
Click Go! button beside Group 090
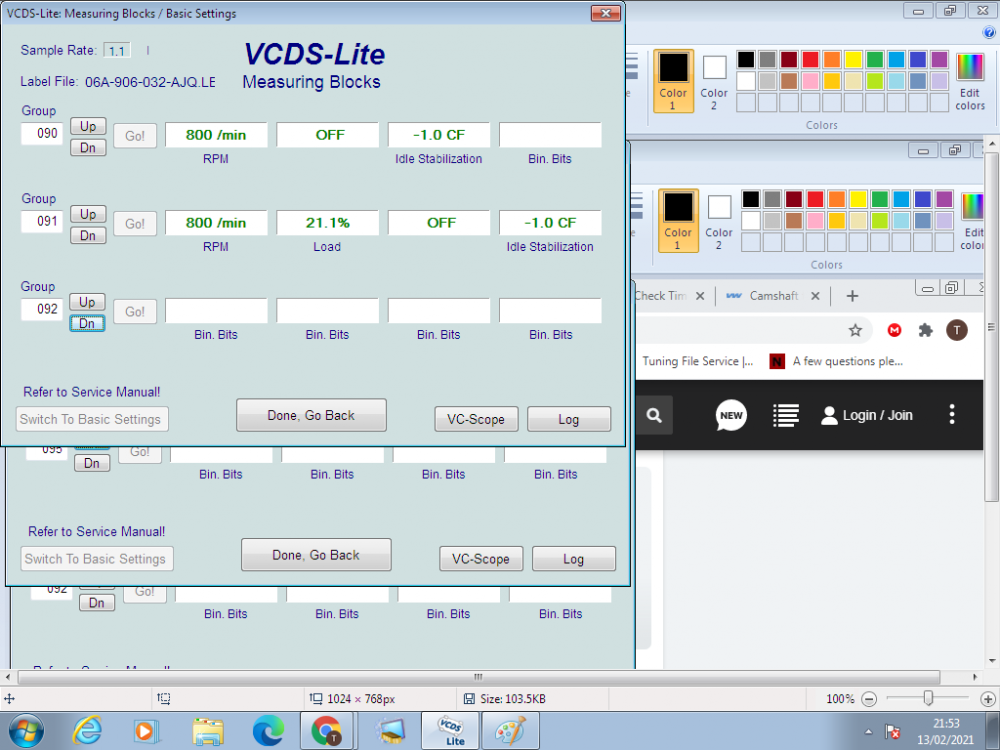pos(135,136)
